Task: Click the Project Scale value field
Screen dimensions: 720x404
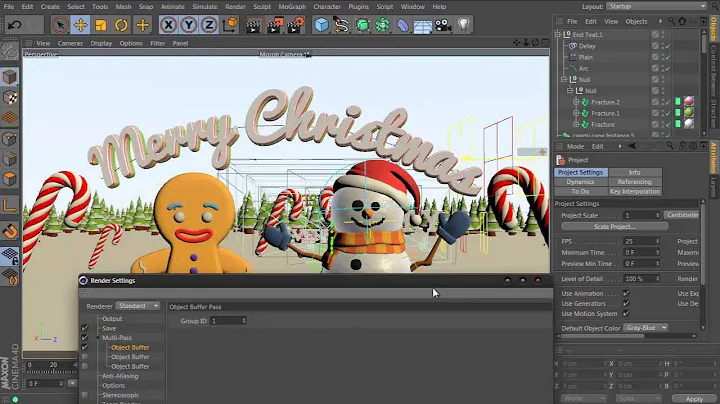Action: 641,215
